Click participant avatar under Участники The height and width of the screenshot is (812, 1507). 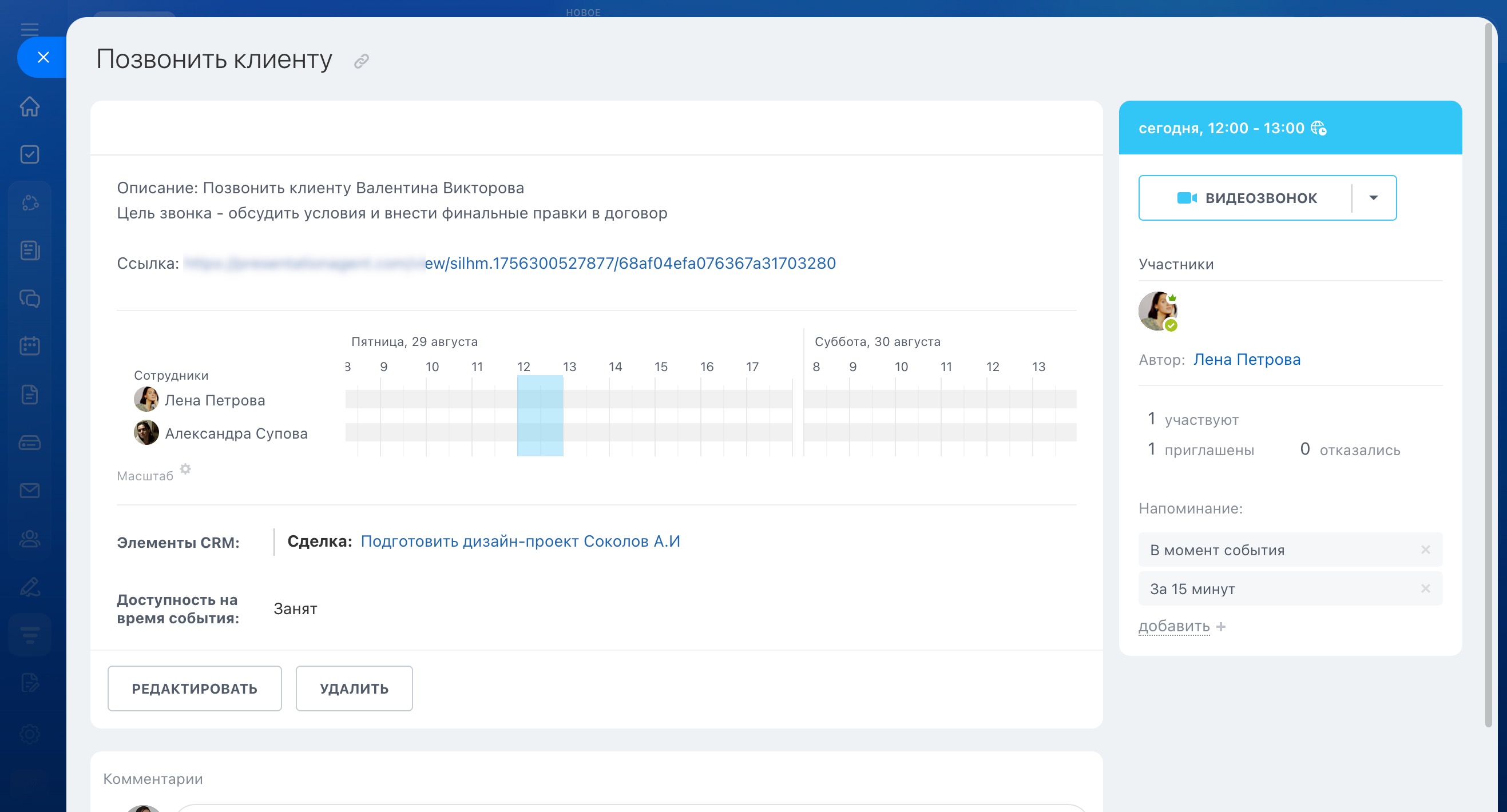(1157, 311)
